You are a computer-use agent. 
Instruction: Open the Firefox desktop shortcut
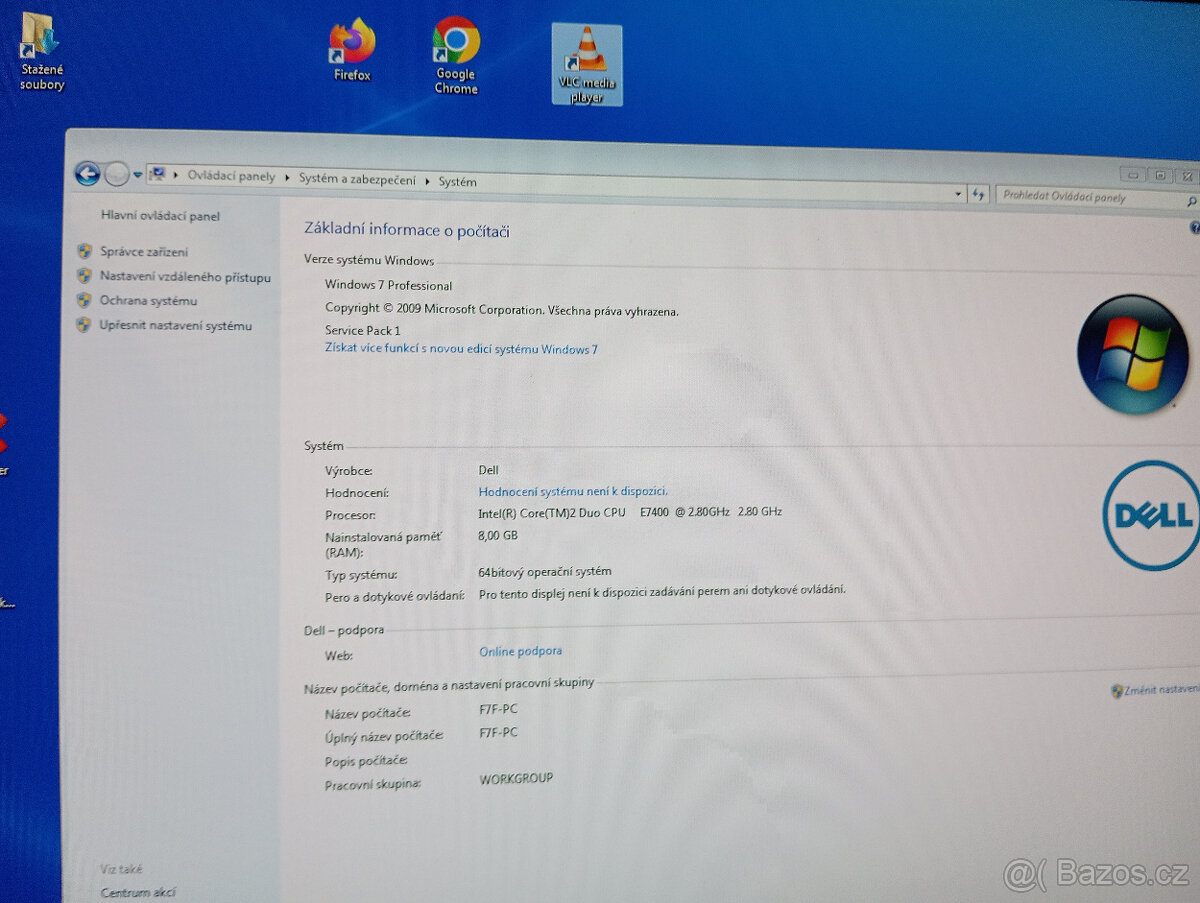point(352,51)
